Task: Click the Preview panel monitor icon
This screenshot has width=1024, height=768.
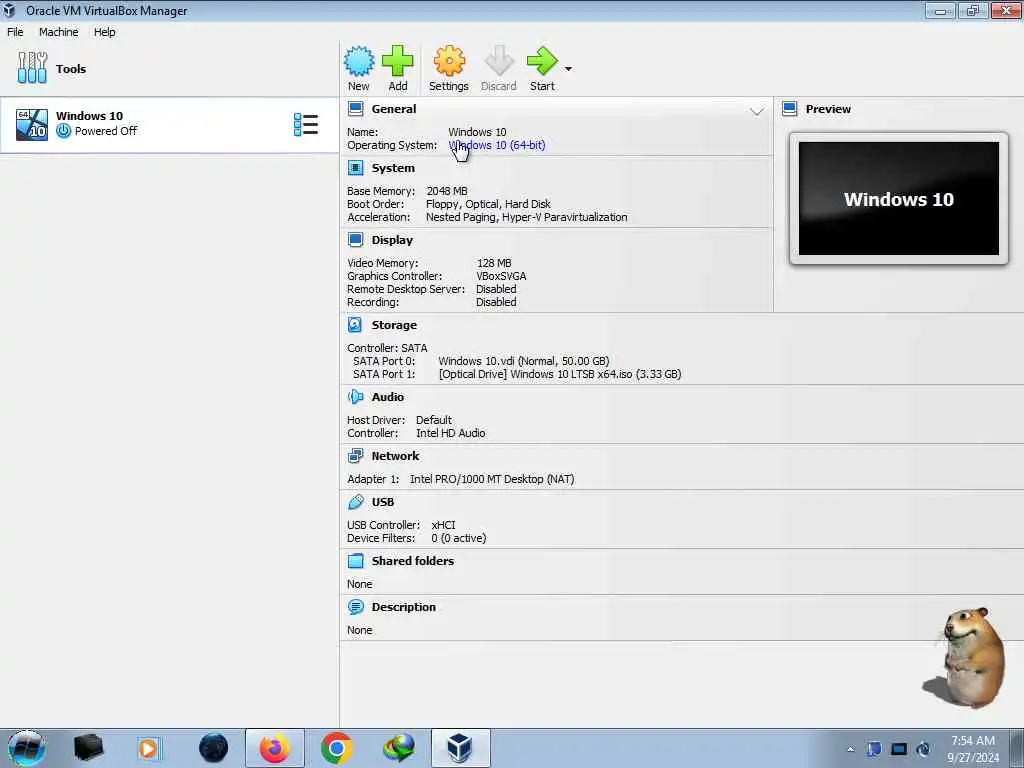Action: [x=790, y=108]
